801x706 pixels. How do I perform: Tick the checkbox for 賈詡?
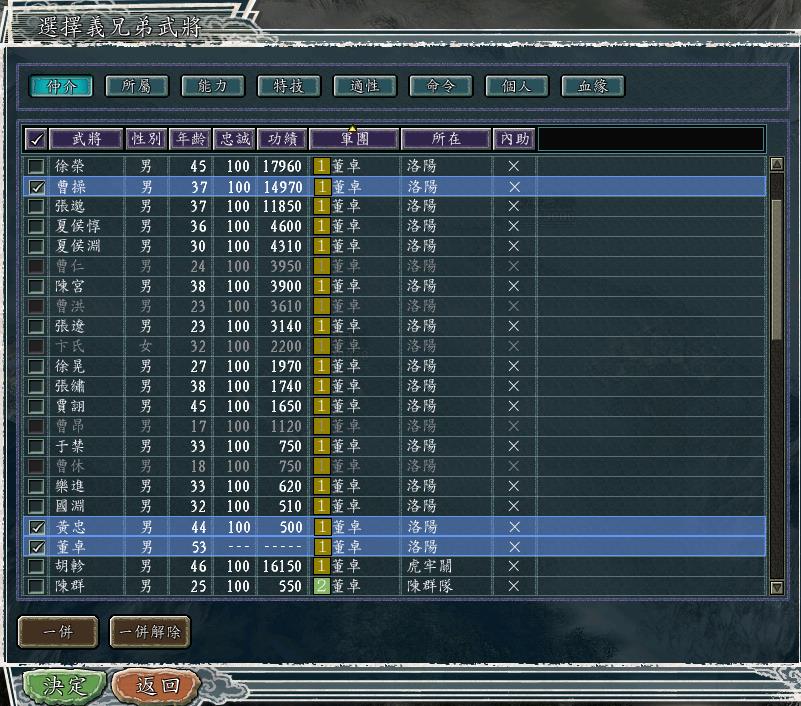(x=36, y=406)
